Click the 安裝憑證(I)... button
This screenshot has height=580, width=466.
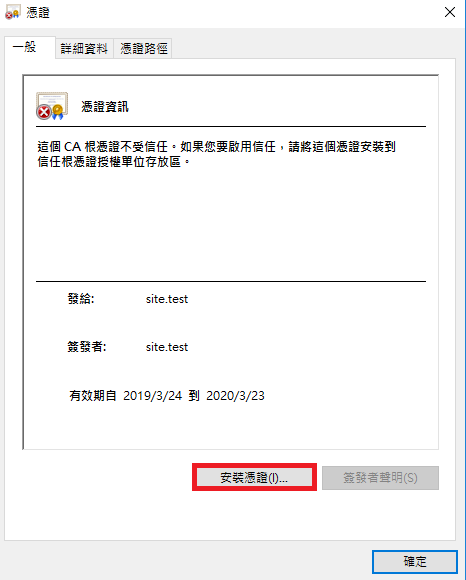click(x=254, y=478)
